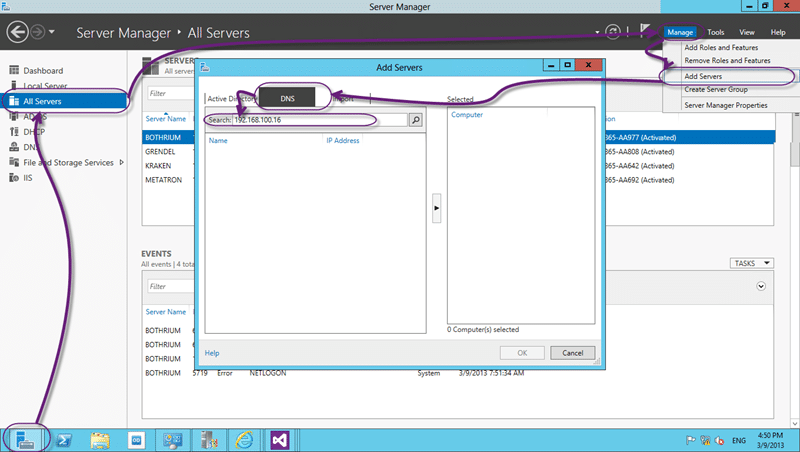Click the forward navigation arrow
Screen dimensions: 800x452
pyautogui.click(x=37, y=32)
